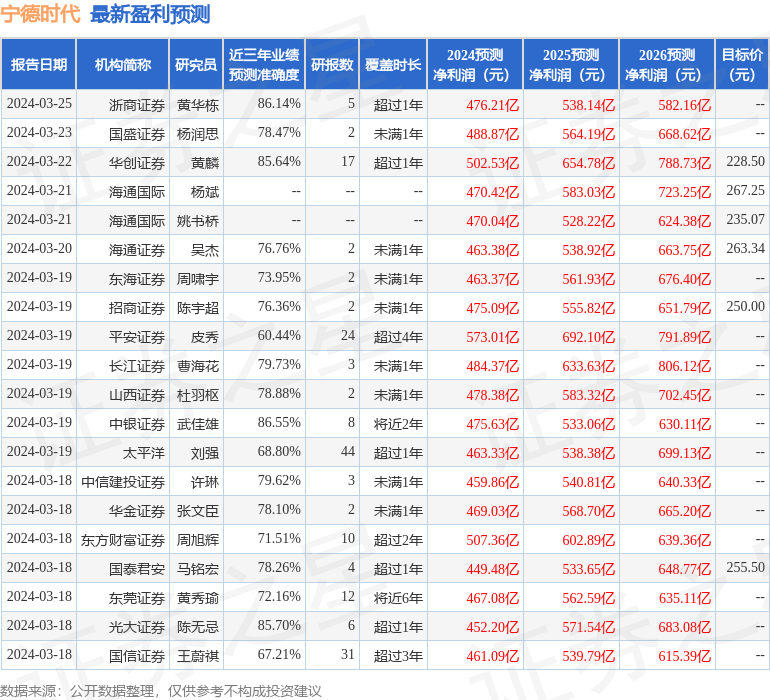Select institution 华金证券
770x700 pixels.
point(137,511)
